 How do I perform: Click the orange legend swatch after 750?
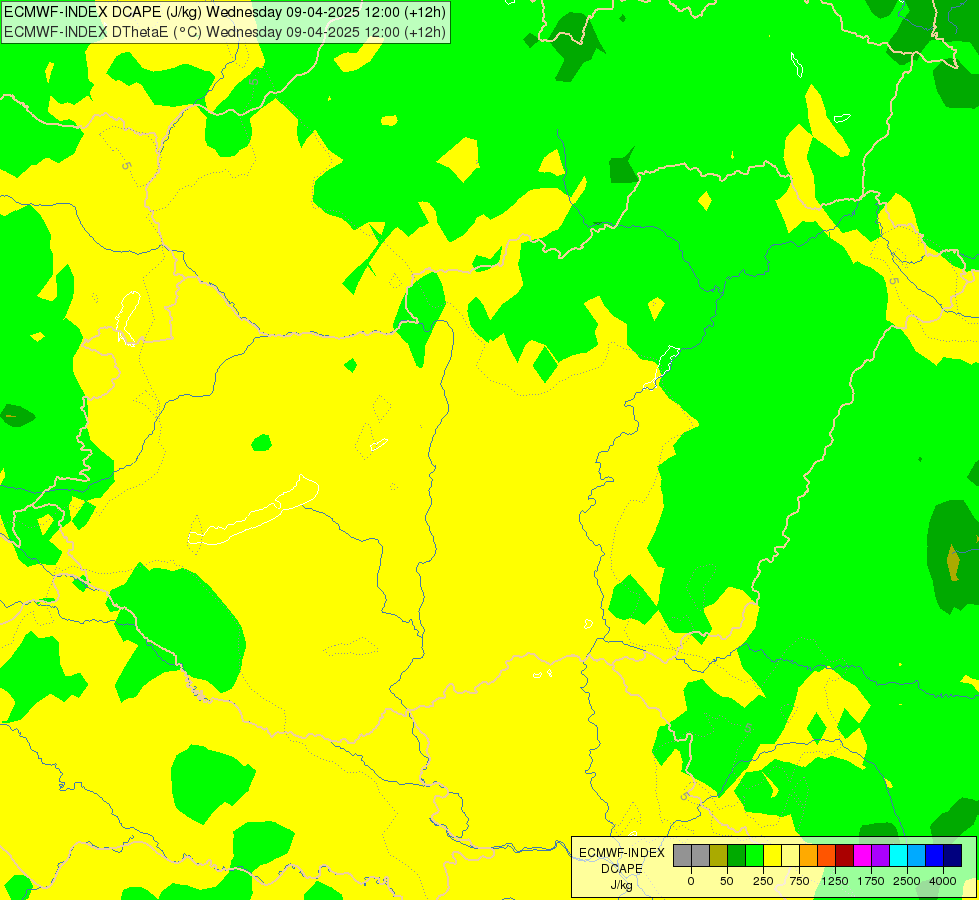(x=809, y=856)
